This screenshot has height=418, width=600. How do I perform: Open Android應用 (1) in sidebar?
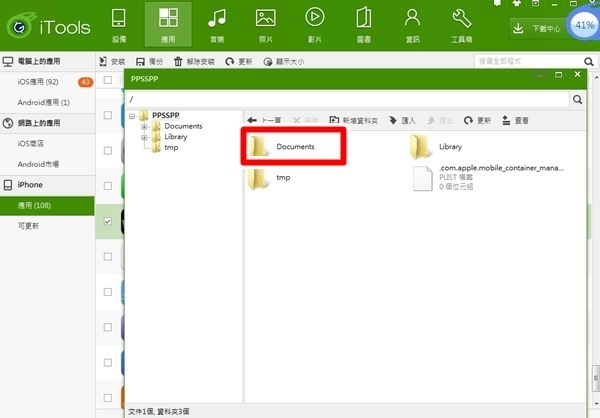click(44, 102)
